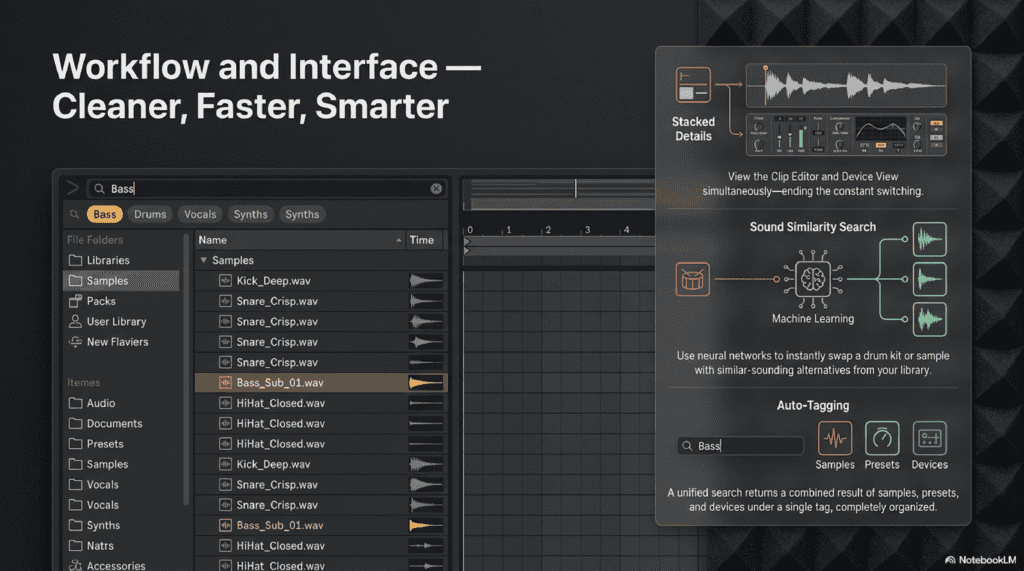Click the drum icon in Similarity Search
1024x571 pixels.
coord(692,279)
